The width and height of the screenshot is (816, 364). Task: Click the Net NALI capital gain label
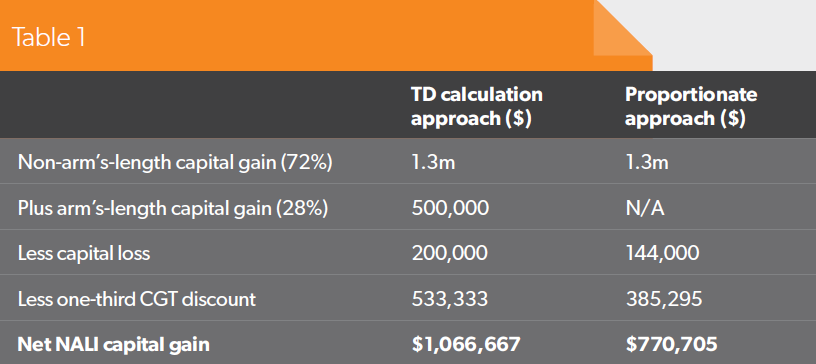(113, 344)
